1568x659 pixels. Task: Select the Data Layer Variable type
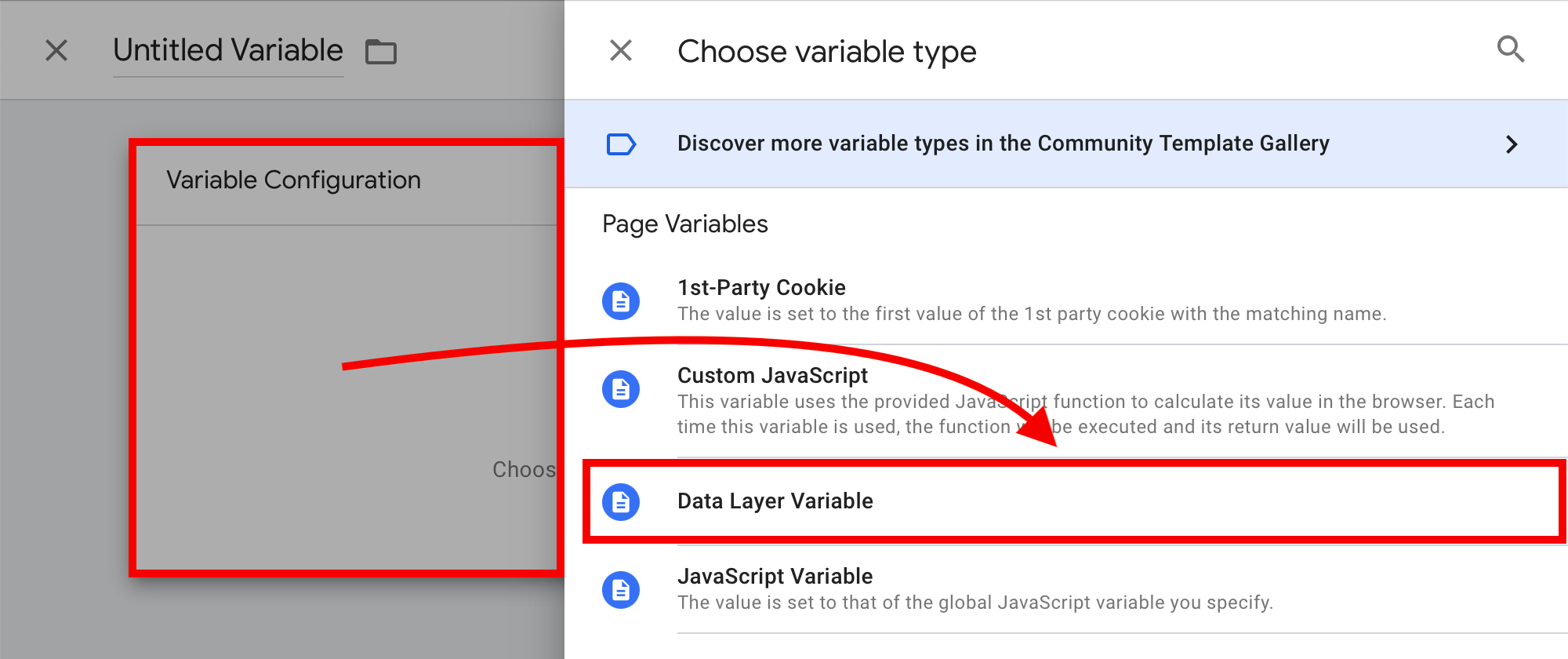click(x=1074, y=502)
